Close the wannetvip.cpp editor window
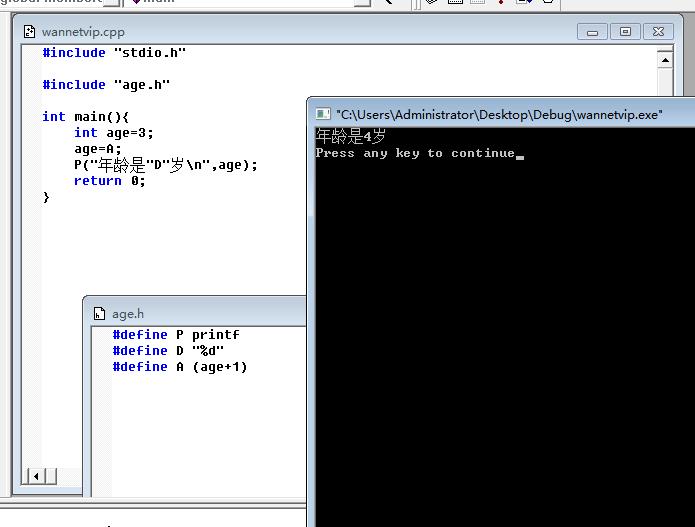This screenshot has height=527, width=695. click(x=658, y=32)
